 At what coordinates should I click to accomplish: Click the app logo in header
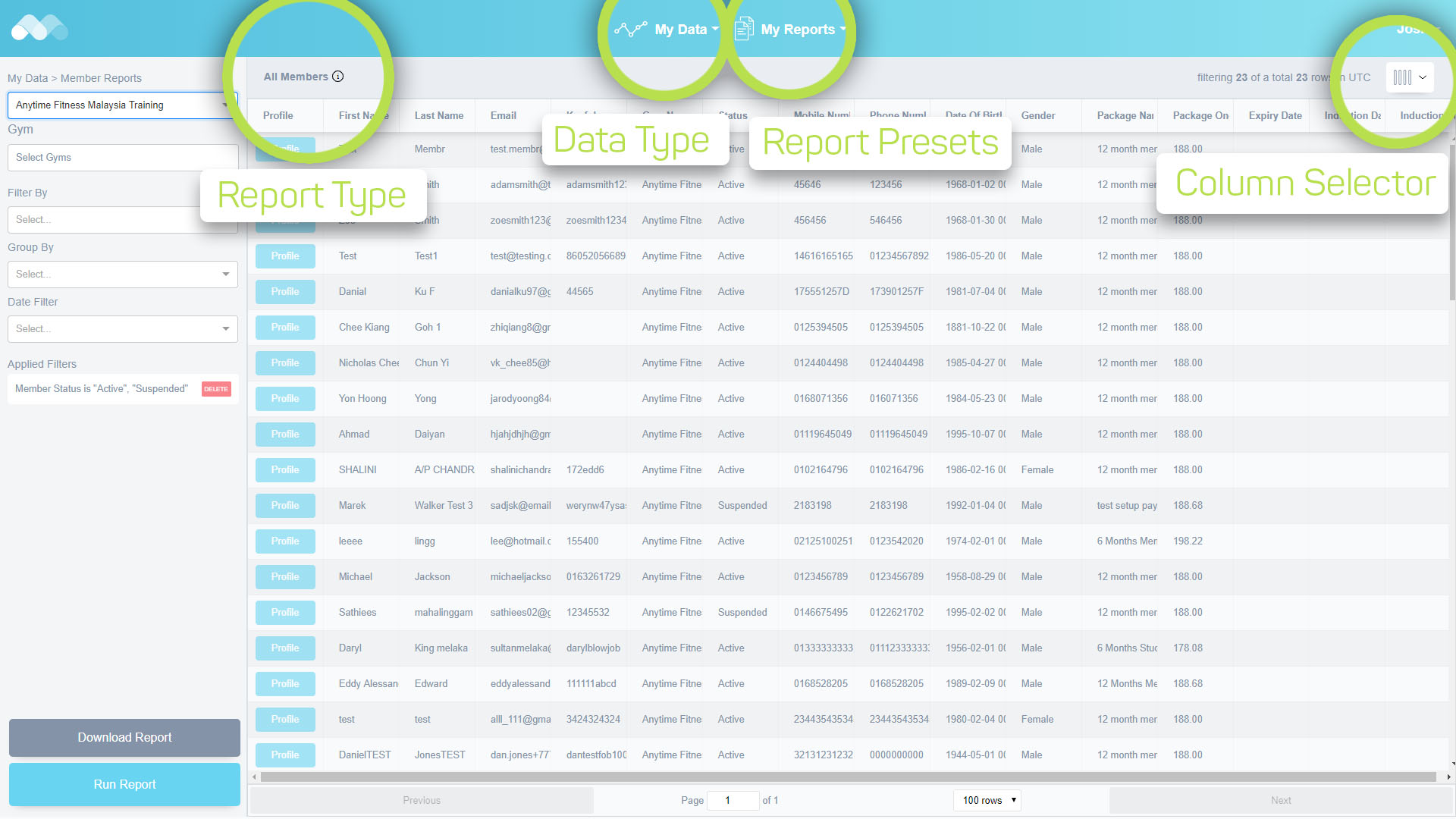coord(39,28)
